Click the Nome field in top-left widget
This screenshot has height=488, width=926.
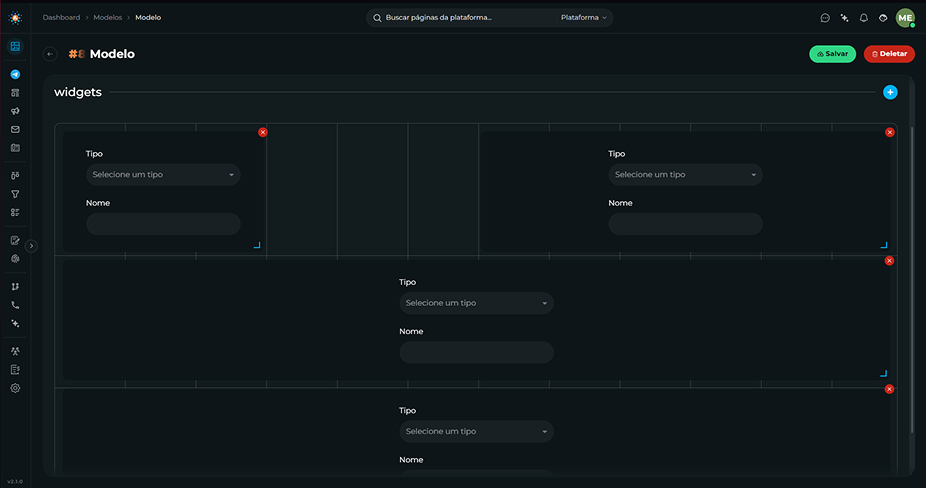pos(163,224)
